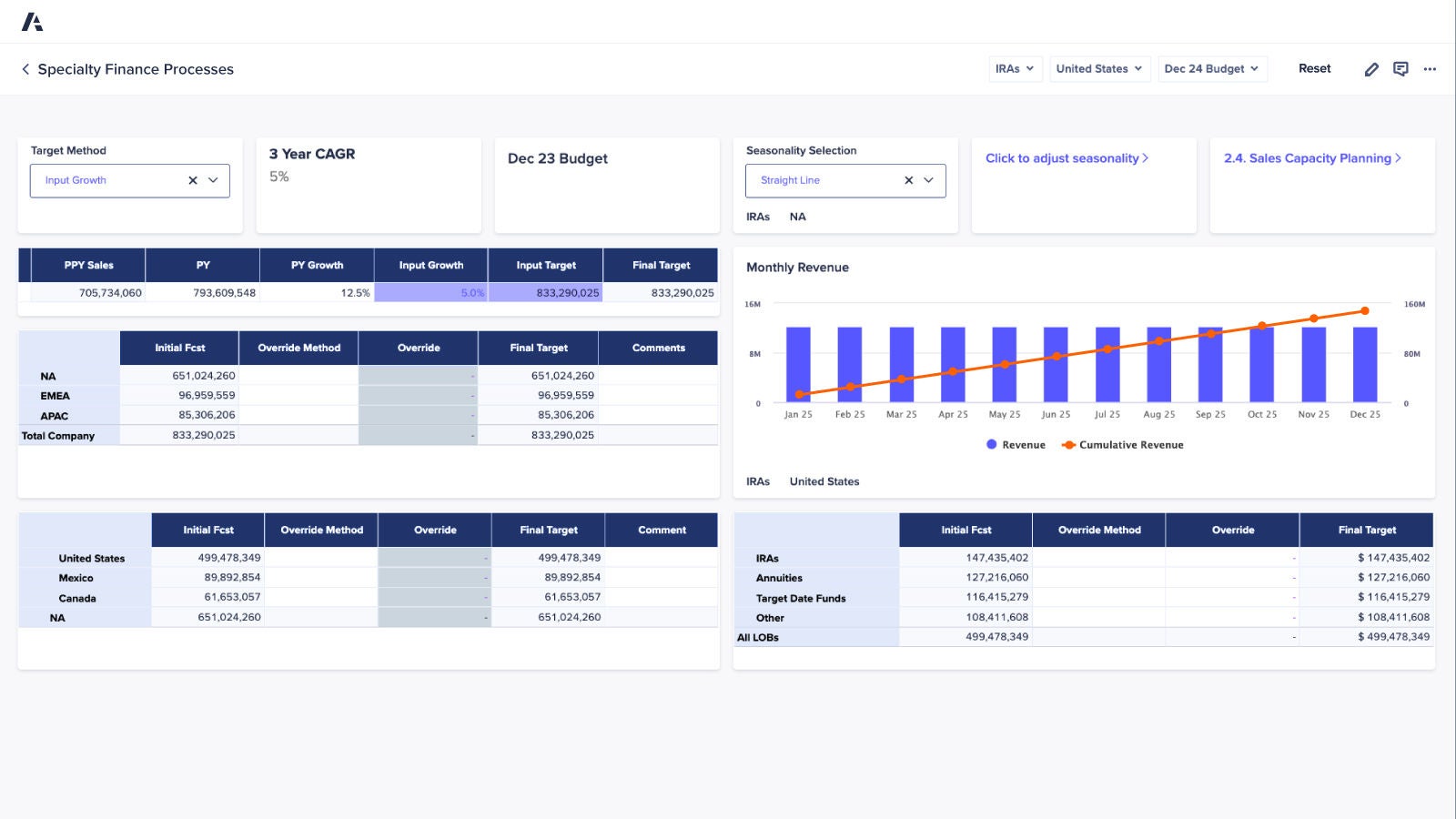Viewport: 1456px width, 819px height.
Task: Clear the Straight Line selection with the X icon
Action: pyautogui.click(x=908, y=180)
